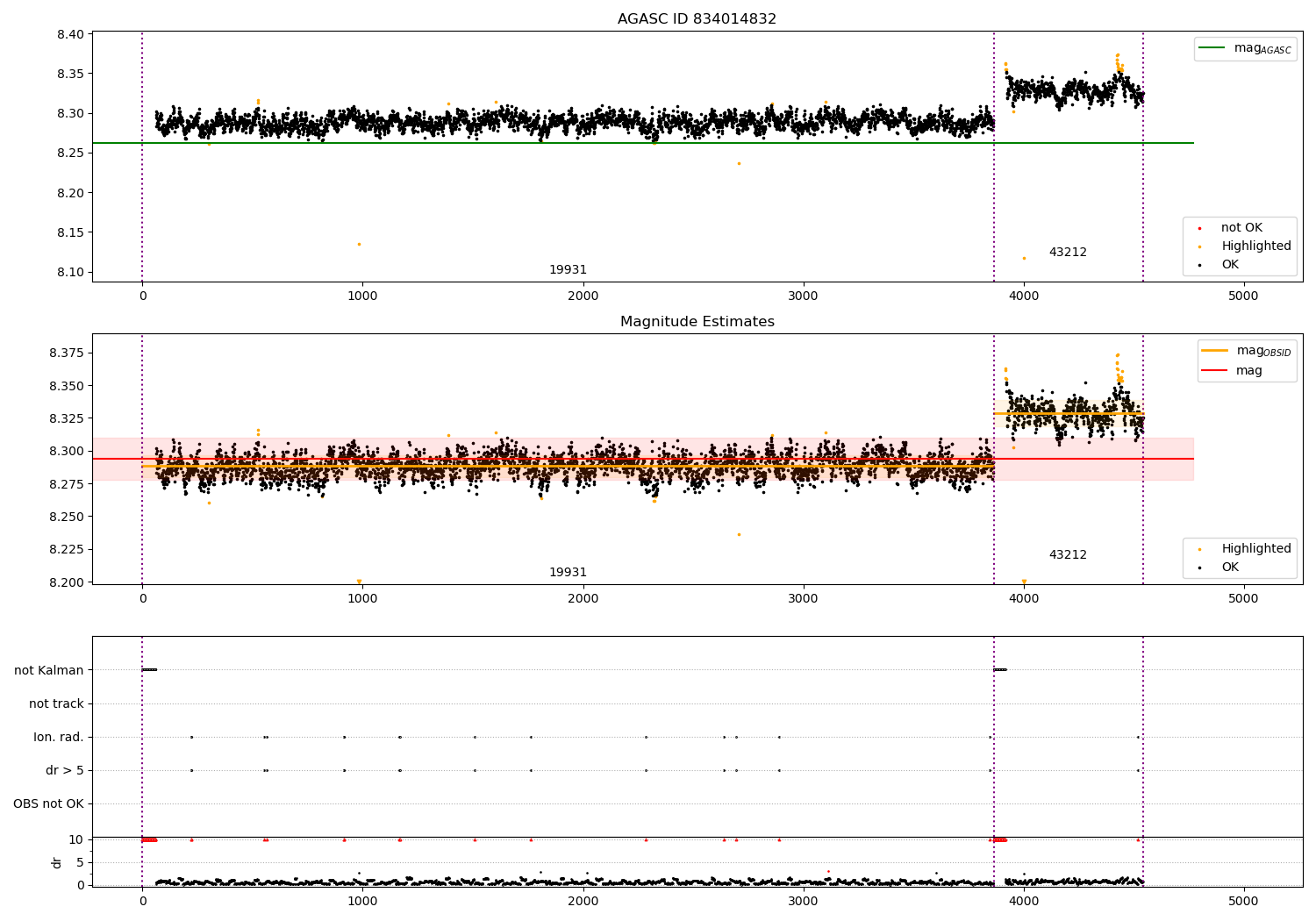Click the 'not track' axis label
Screen dimensions: 1316x921
point(56,704)
